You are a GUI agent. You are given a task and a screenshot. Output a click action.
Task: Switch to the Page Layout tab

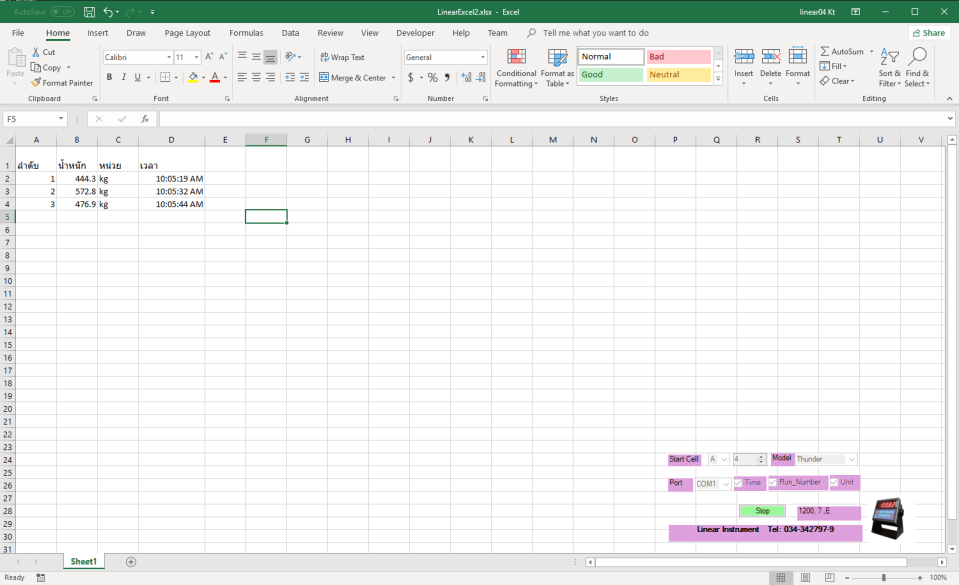tap(187, 33)
